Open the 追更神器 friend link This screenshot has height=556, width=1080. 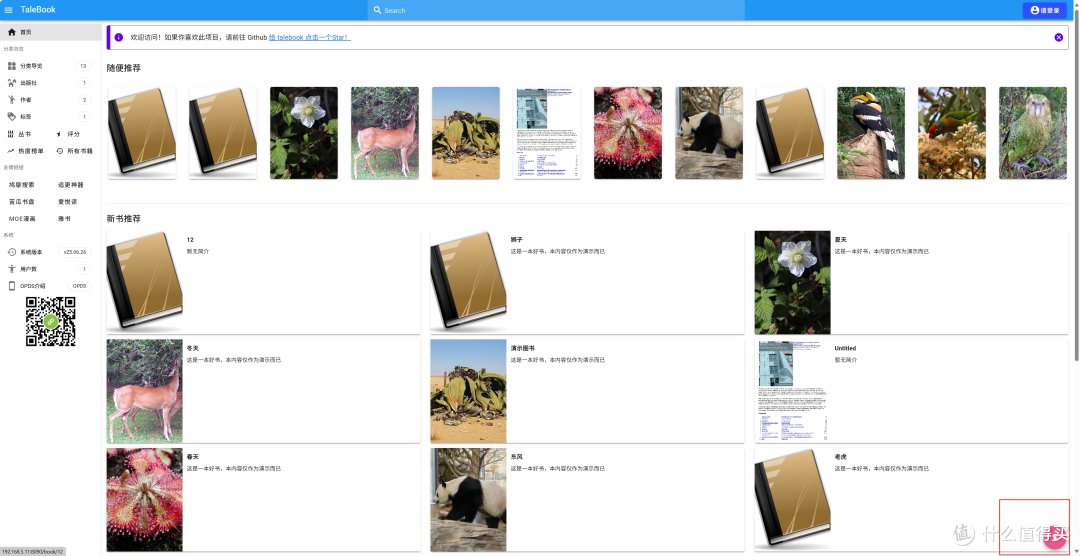(x=70, y=185)
